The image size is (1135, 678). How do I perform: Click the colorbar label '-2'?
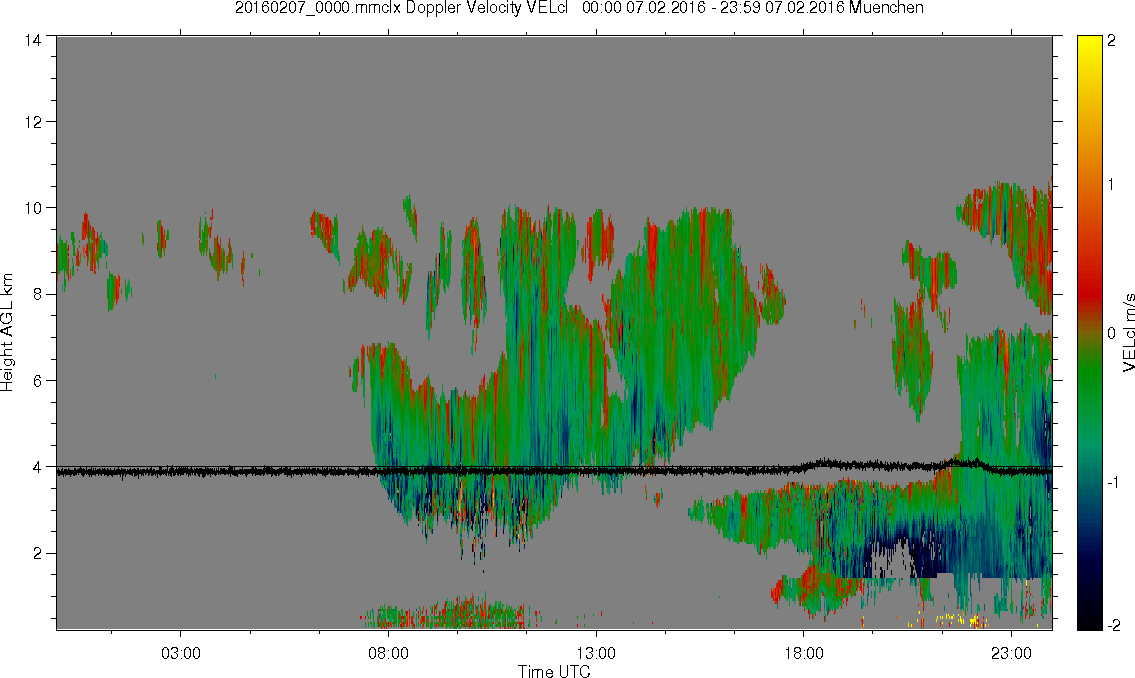[x=1113, y=625]
